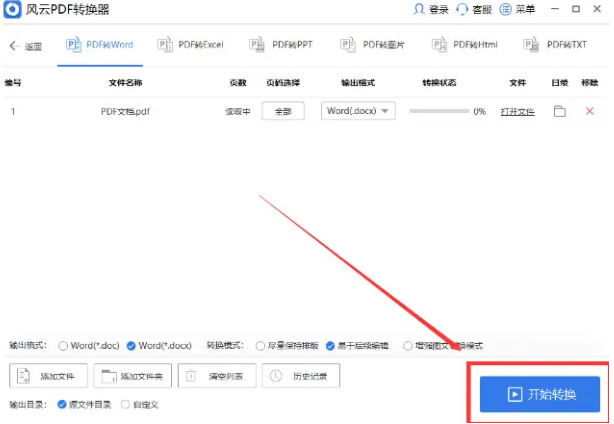Choose 易于后续编辑 conversion mode
The image size is (614, 424).
click(330, 346)
